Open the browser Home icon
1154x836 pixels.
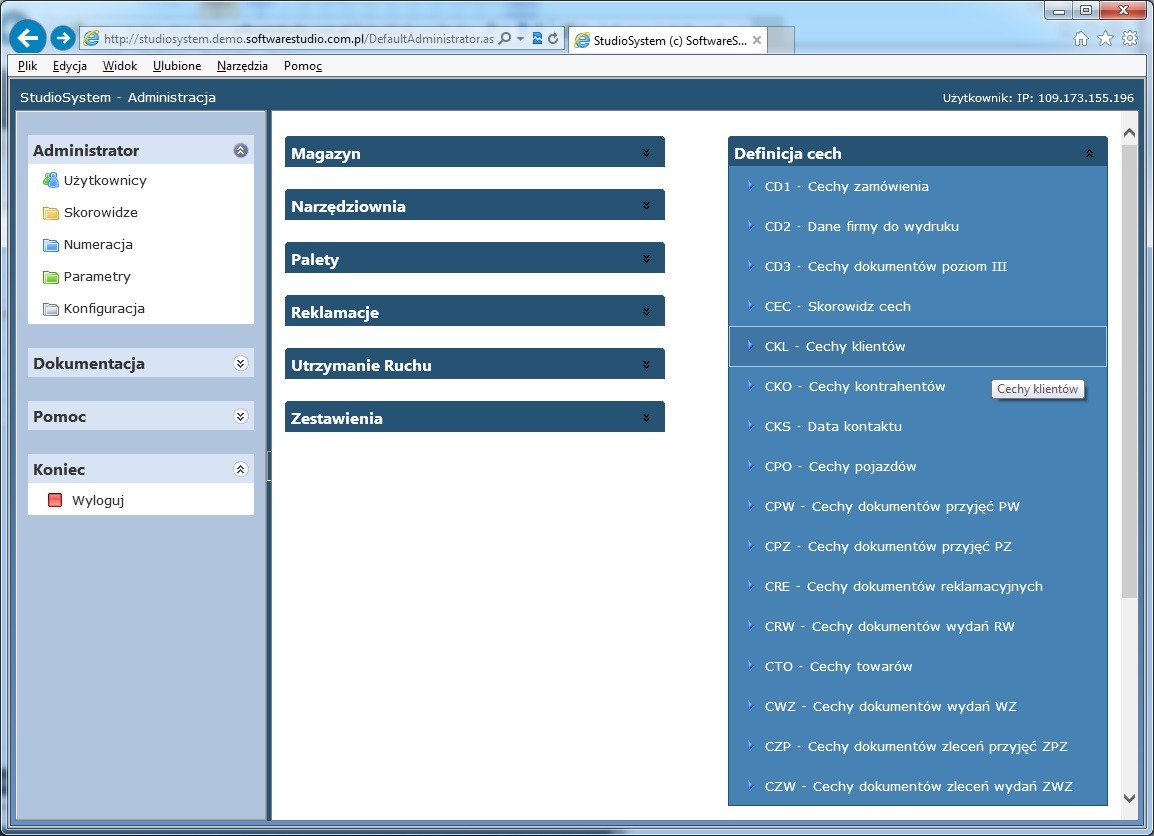[1080, 39]
